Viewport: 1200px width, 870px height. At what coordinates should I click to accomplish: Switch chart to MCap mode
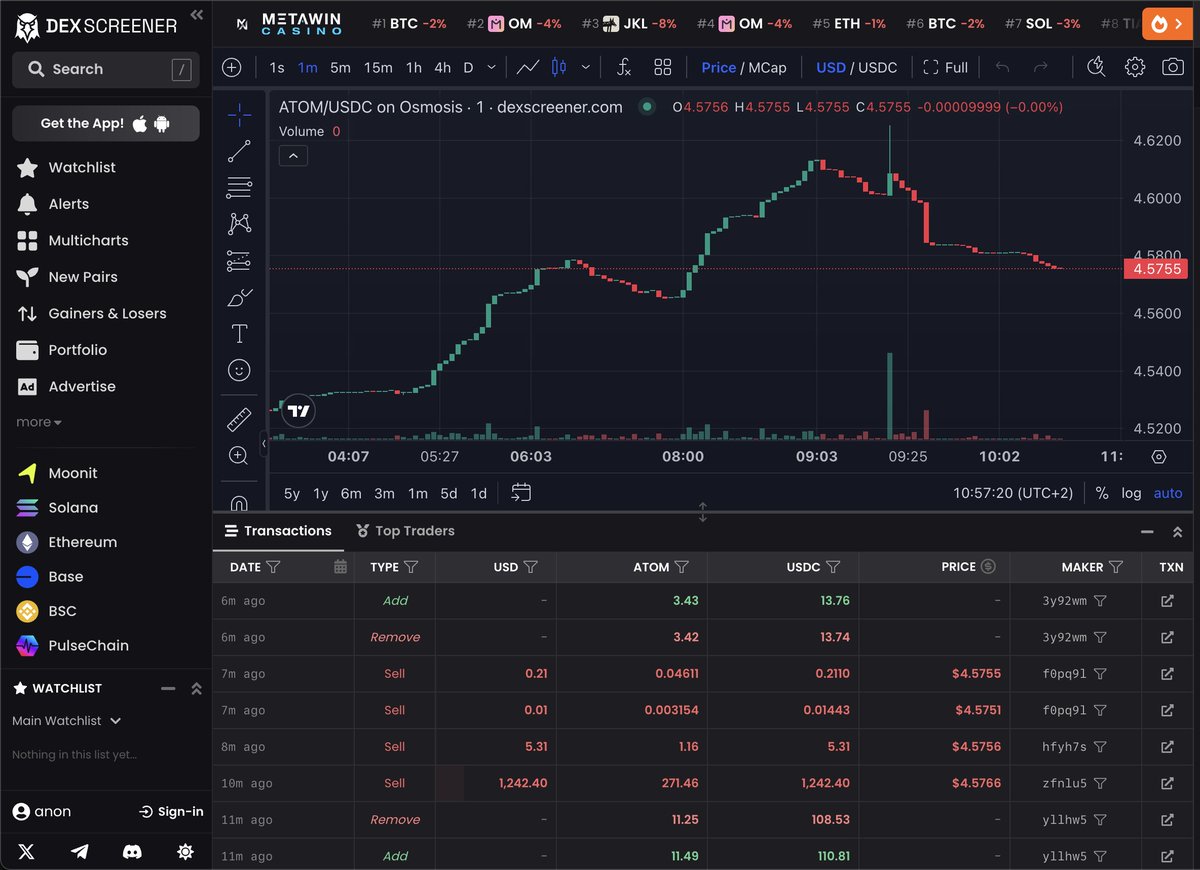(x=767, y=67)
